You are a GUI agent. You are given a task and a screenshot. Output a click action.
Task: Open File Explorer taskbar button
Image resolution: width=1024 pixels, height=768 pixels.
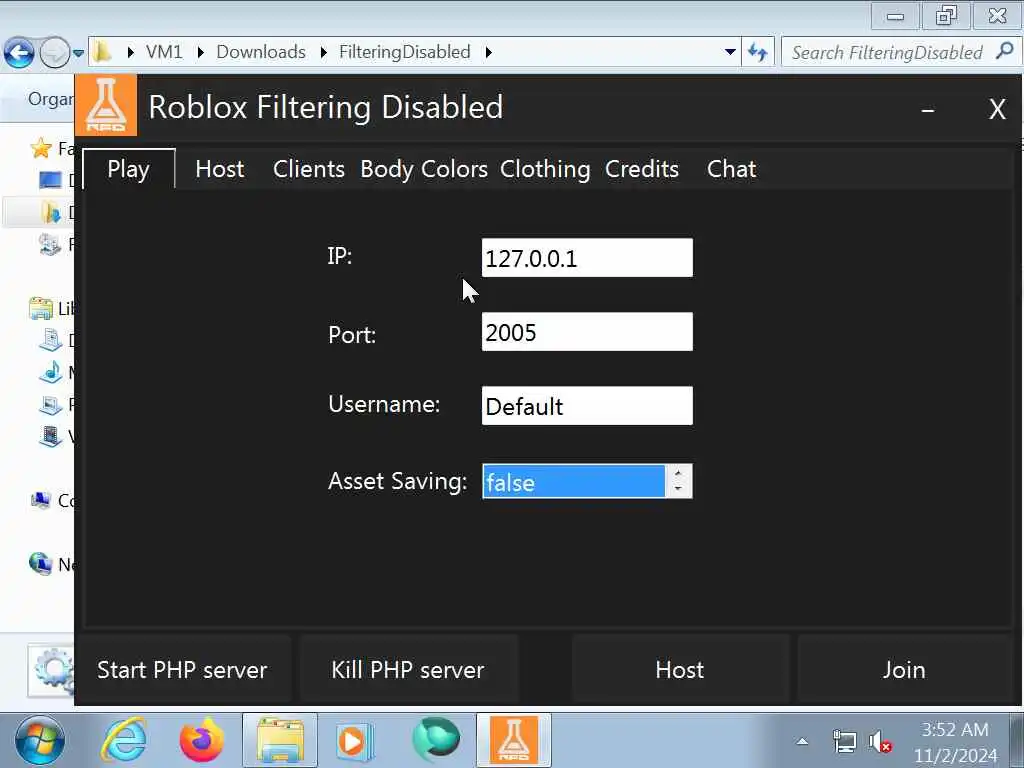point(280,741)
